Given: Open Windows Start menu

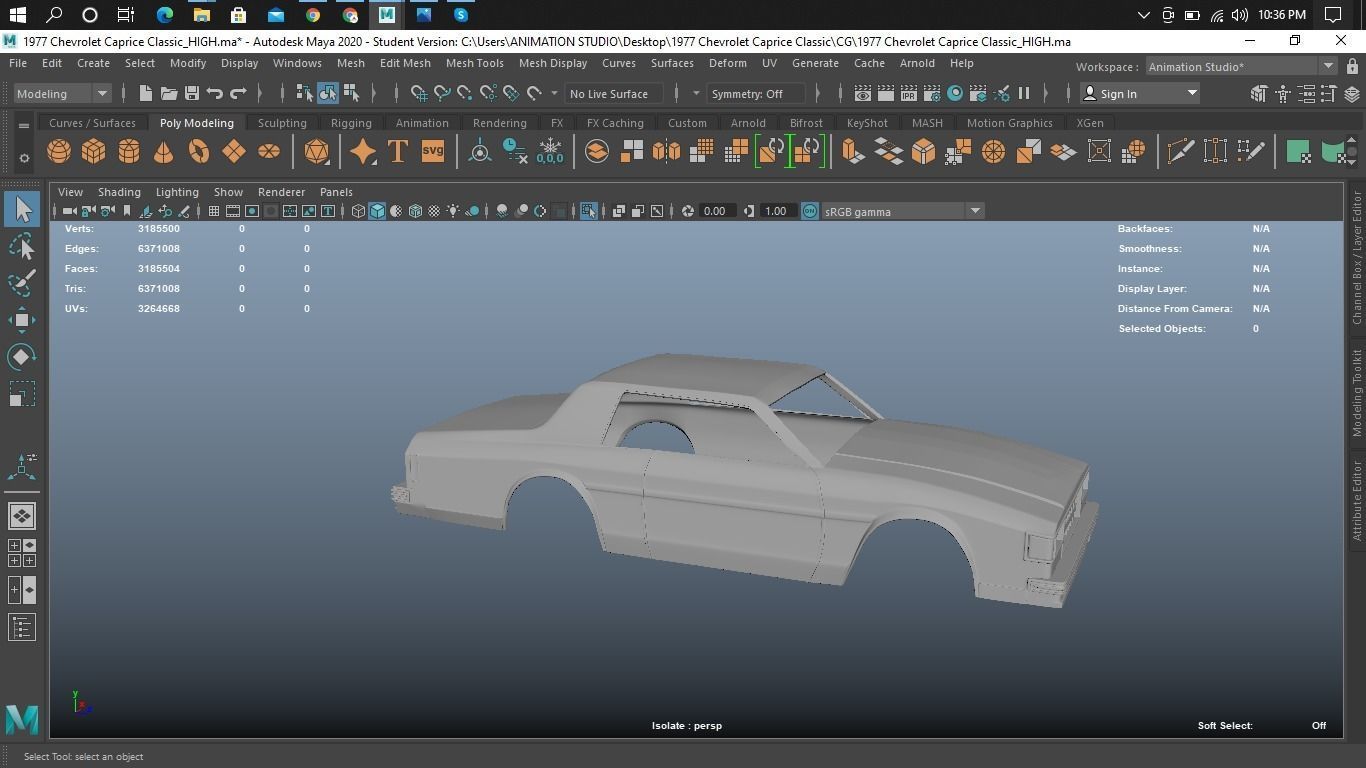Looking at the screenshot, I should pos(17,15).
